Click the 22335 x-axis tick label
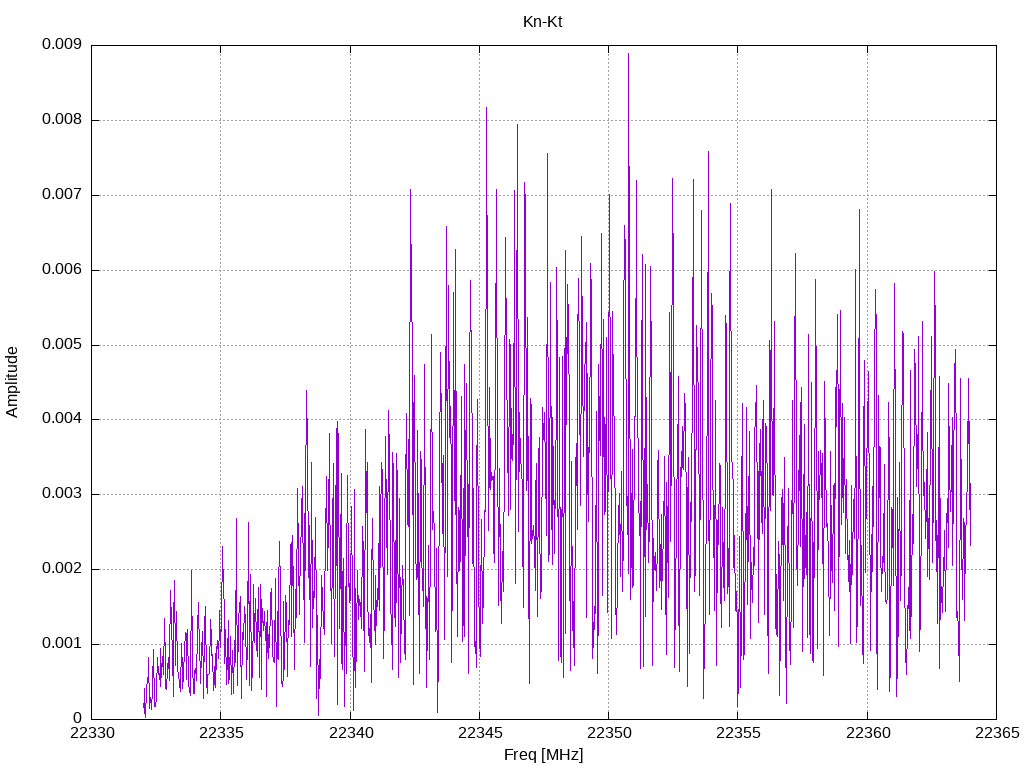This screenshot has height=768, width=1024. click(221, 733)
